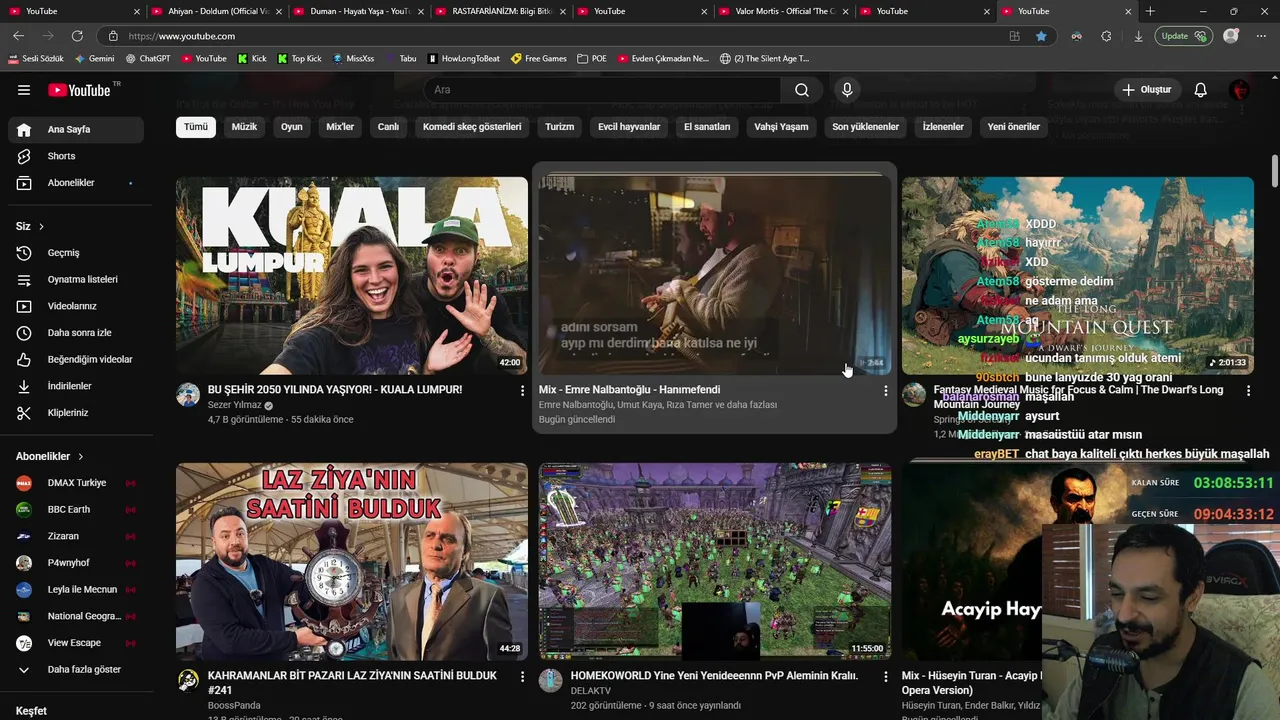Image resolution: width=1280 pixels, height=720 pixels.
Task: Open more options for Emre Nalbantoğlu mix
Action: pyautogui.click(x=885, y=391)
